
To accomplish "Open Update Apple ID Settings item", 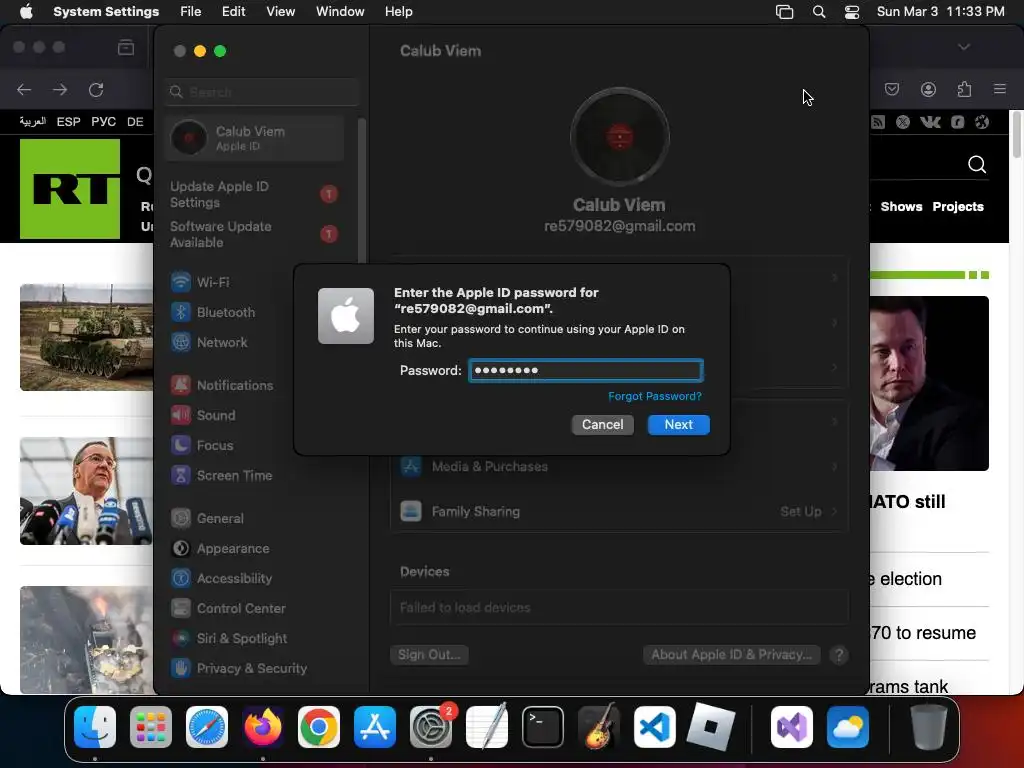I will click(x=254, y=194).
